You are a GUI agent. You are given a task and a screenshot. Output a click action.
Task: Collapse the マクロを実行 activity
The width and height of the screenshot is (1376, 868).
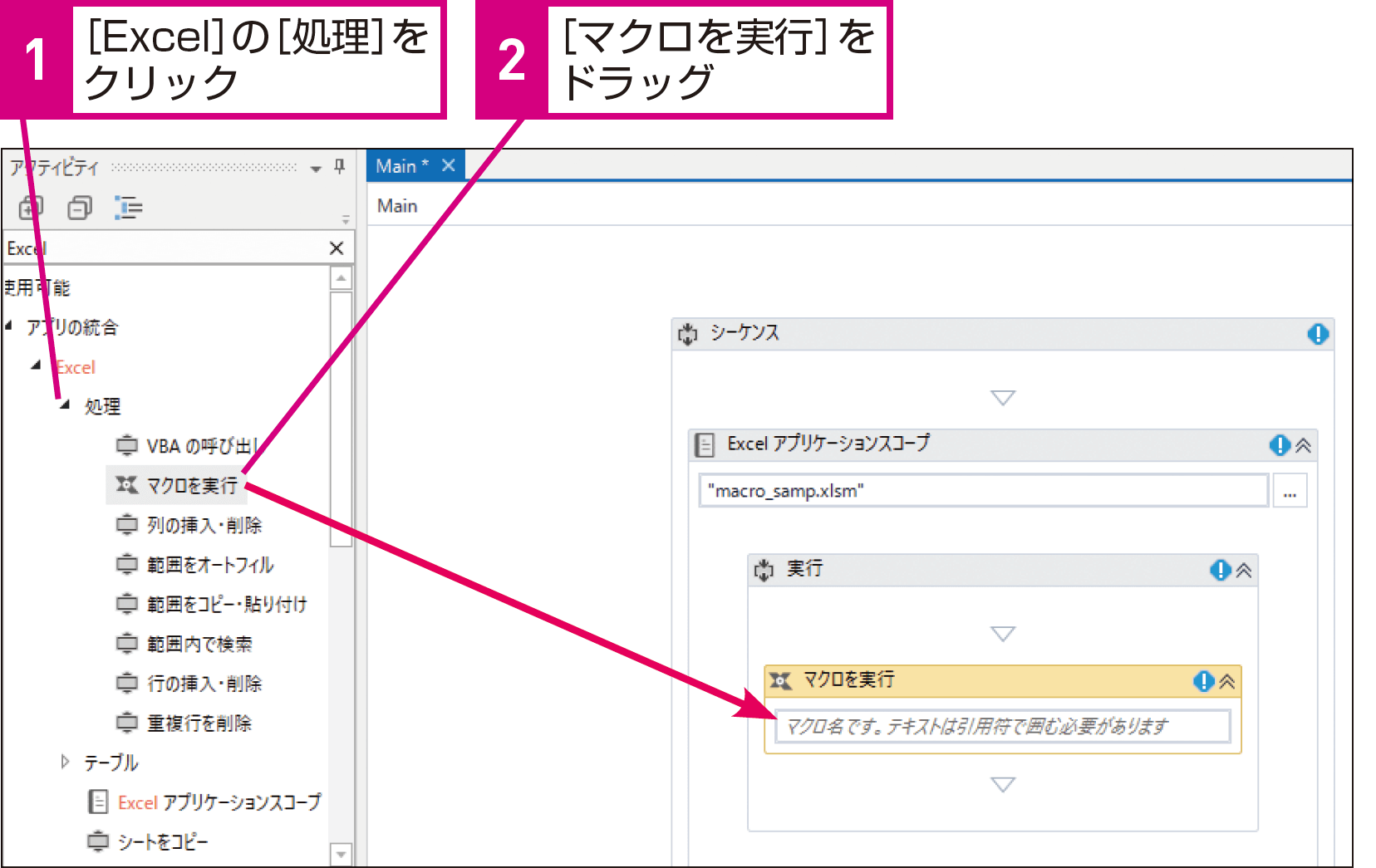click(x=1227, y=681)
